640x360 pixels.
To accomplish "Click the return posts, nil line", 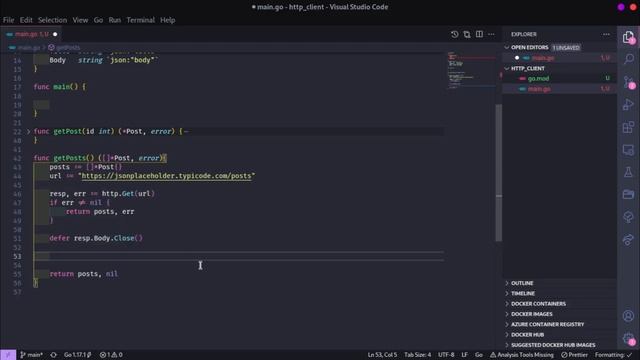I will coord(84,274).
